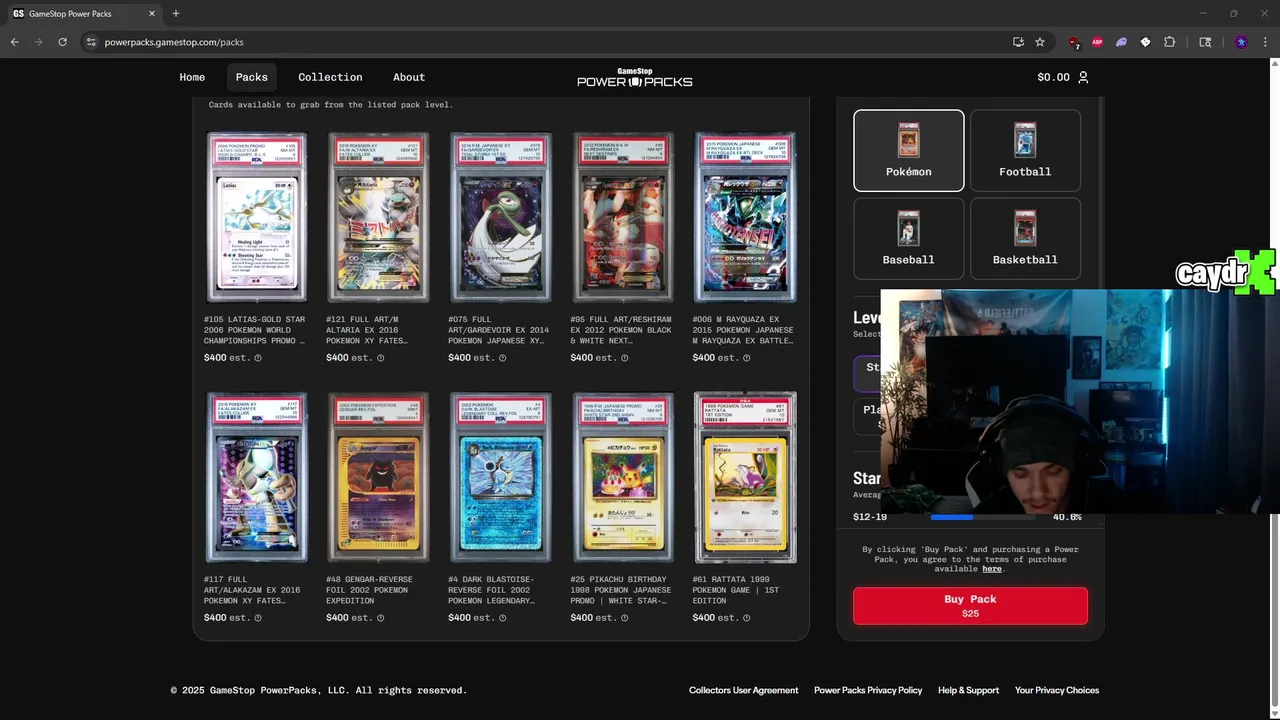Click info icon beside Rattata price
Image resolution: width=1280 pixels, height=720 pixels.
point(746,618)
